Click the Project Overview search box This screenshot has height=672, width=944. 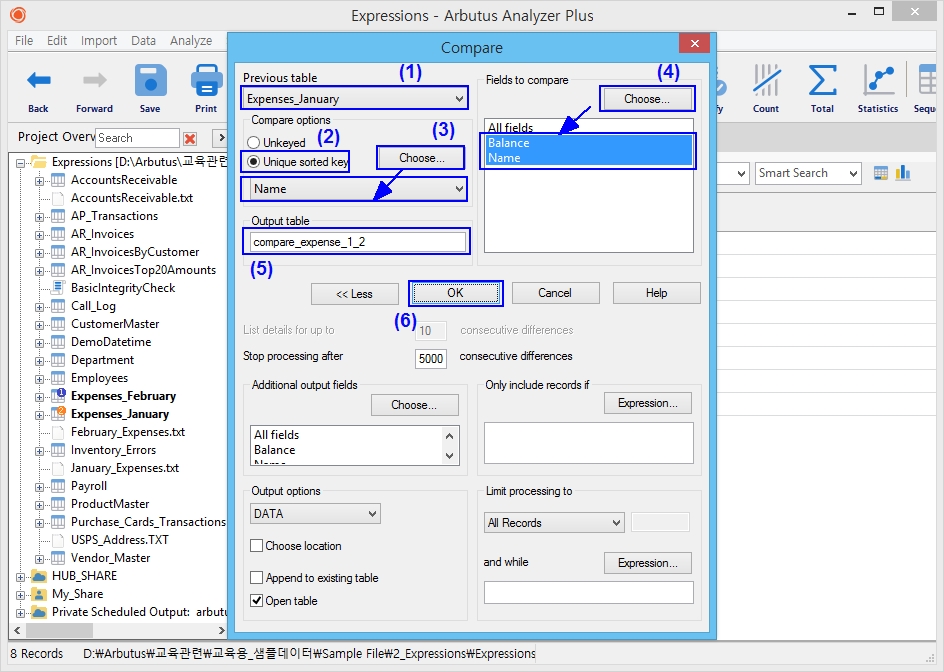137,138
